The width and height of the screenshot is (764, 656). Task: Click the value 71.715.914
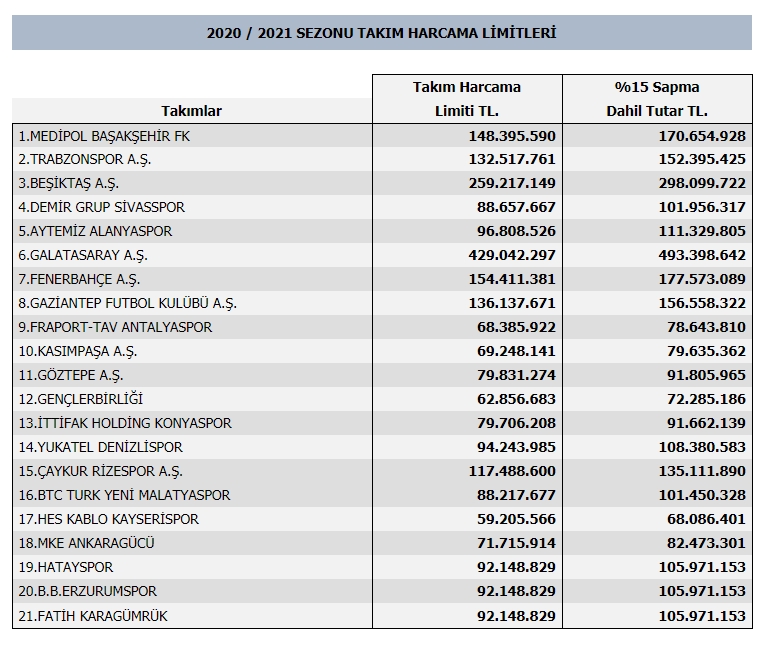(x=516, y=543)
